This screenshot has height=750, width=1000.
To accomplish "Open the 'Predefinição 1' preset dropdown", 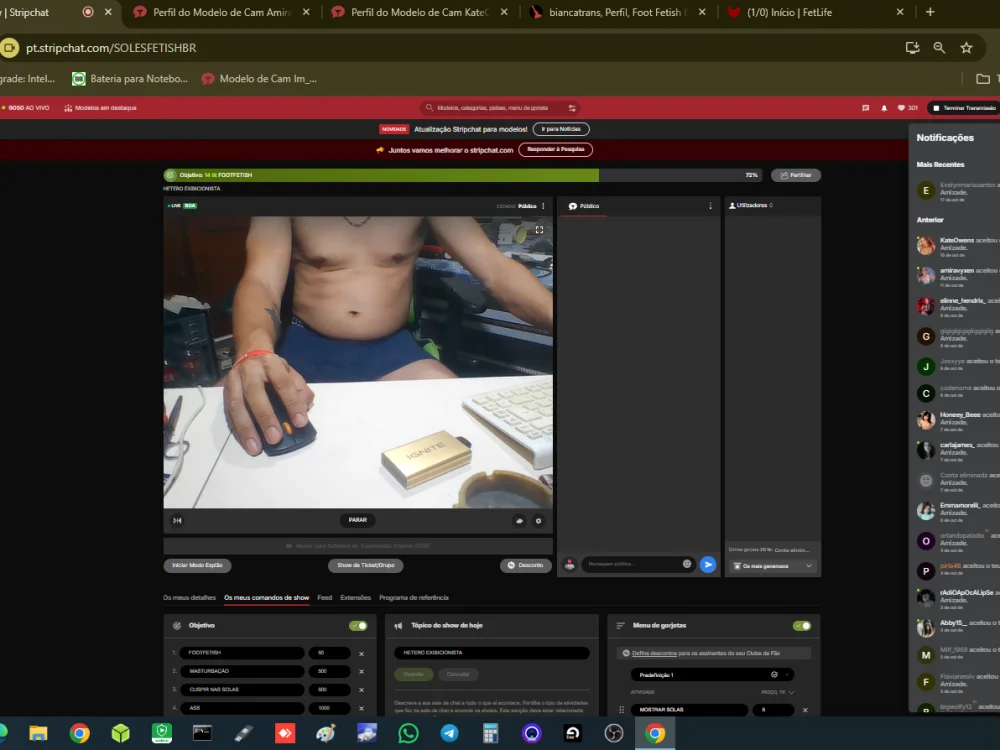I will [x=710, y=674].
